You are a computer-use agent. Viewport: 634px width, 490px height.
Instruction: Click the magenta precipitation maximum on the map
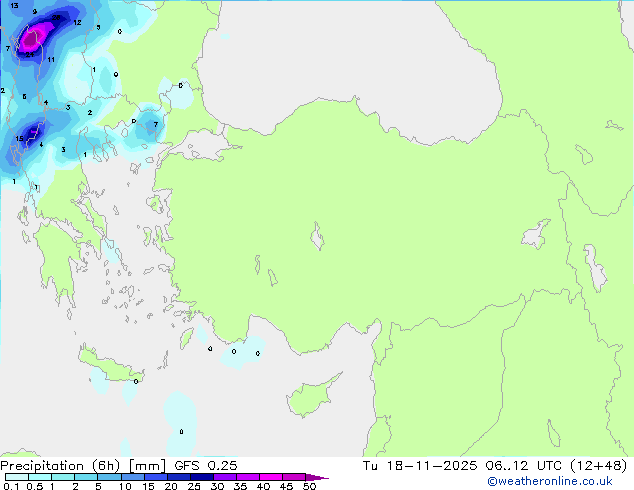(x=33, y=36)
